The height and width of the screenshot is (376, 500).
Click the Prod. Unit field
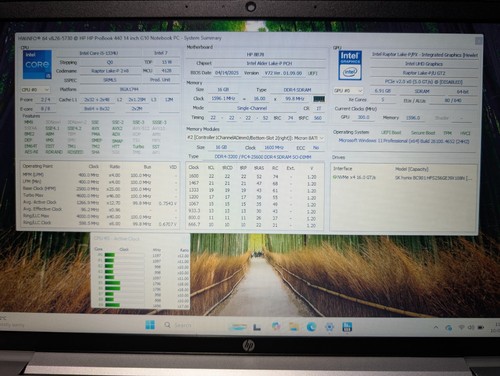coord(160,80)
